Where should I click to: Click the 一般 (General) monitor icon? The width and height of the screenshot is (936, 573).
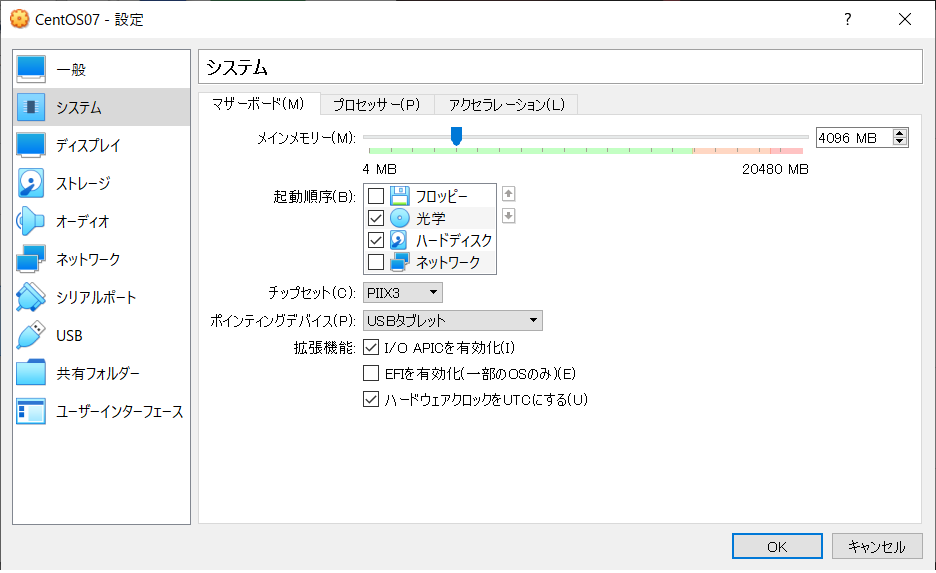[x=31, y=69]
